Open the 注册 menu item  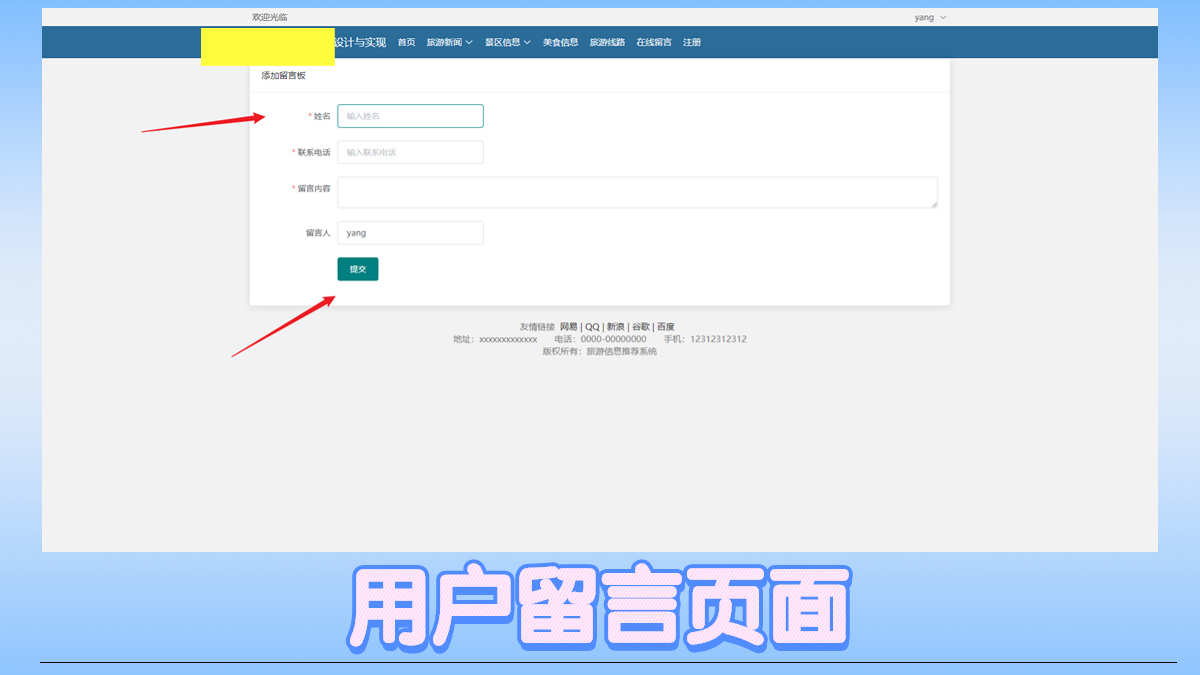[x=692, y=42]
